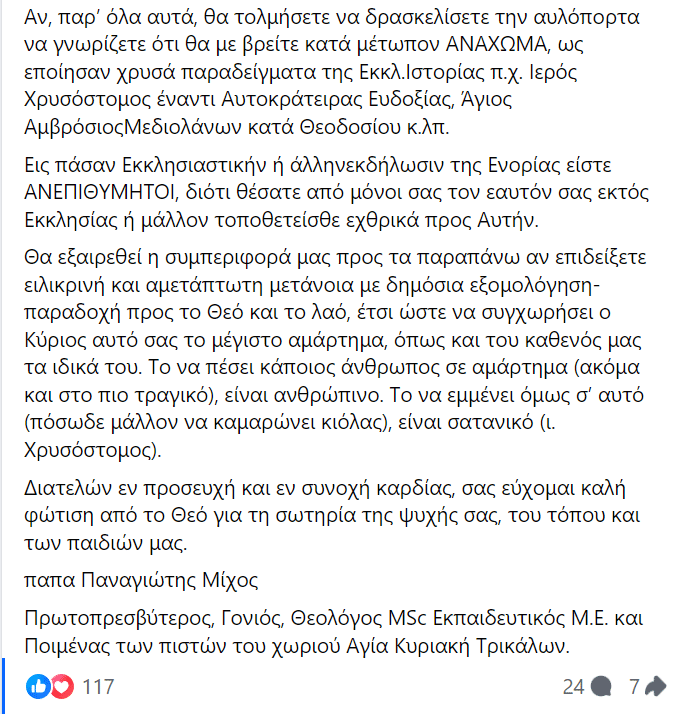Click the paragraph beginning Διατελών εν προσευχή

pyautogui.click(x=332, y=515)
